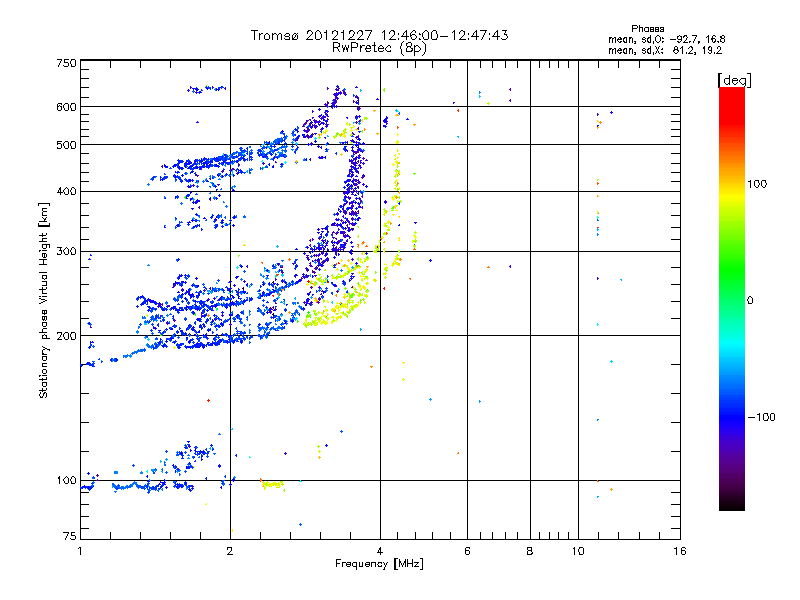Click the '[deg]' colorbar unit label
The width and height of the screenshot is (800, 600).
[734, 80]
